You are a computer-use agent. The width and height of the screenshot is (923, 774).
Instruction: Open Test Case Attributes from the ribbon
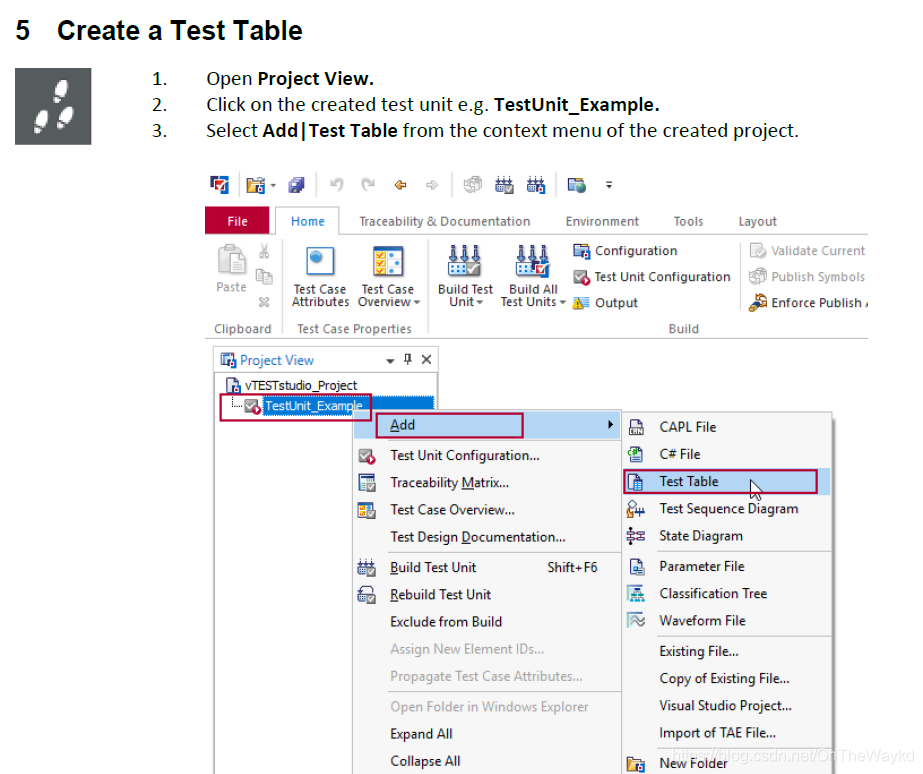320,277
